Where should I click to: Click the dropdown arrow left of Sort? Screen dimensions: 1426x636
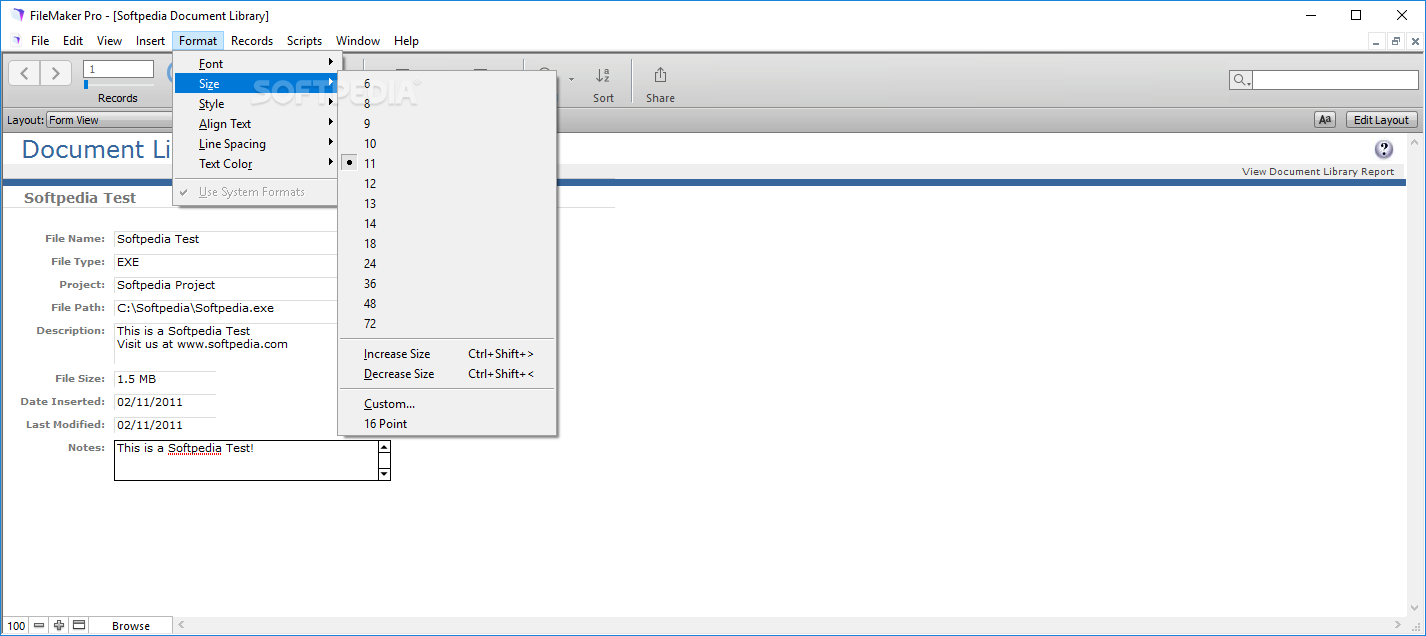point(571,79)
